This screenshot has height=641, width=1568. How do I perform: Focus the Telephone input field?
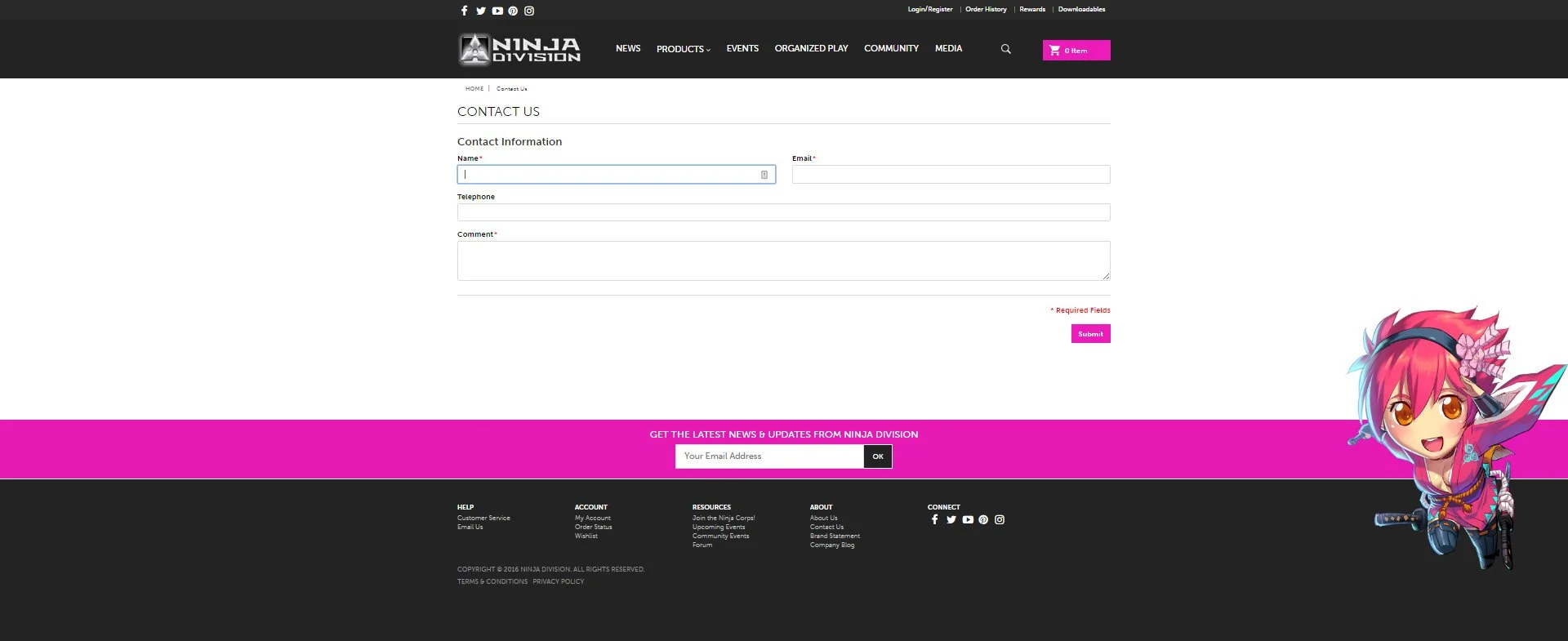tap(784, 212)
